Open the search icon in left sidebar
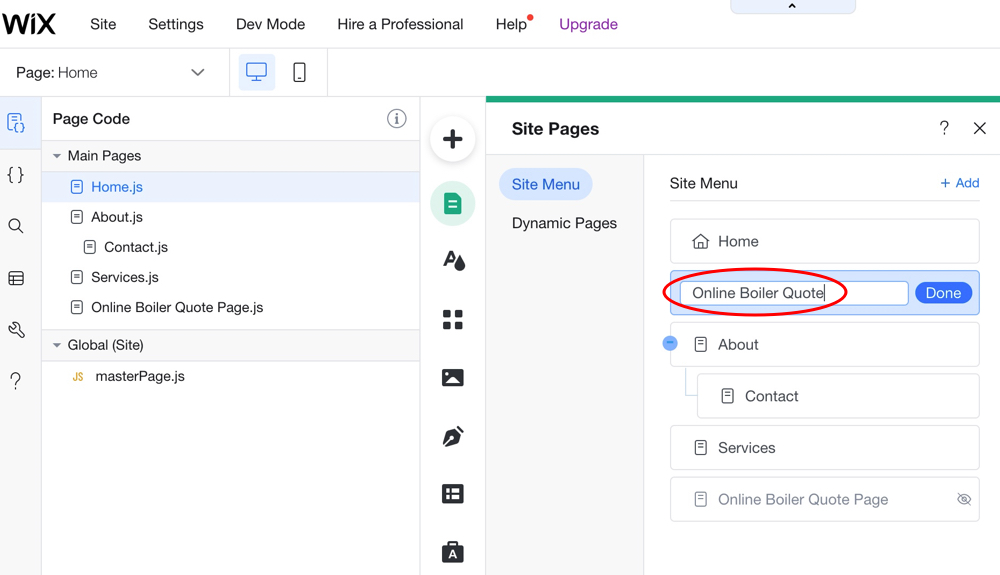Viewport: 1000px width, 575px height. click(x=16, y=226)
